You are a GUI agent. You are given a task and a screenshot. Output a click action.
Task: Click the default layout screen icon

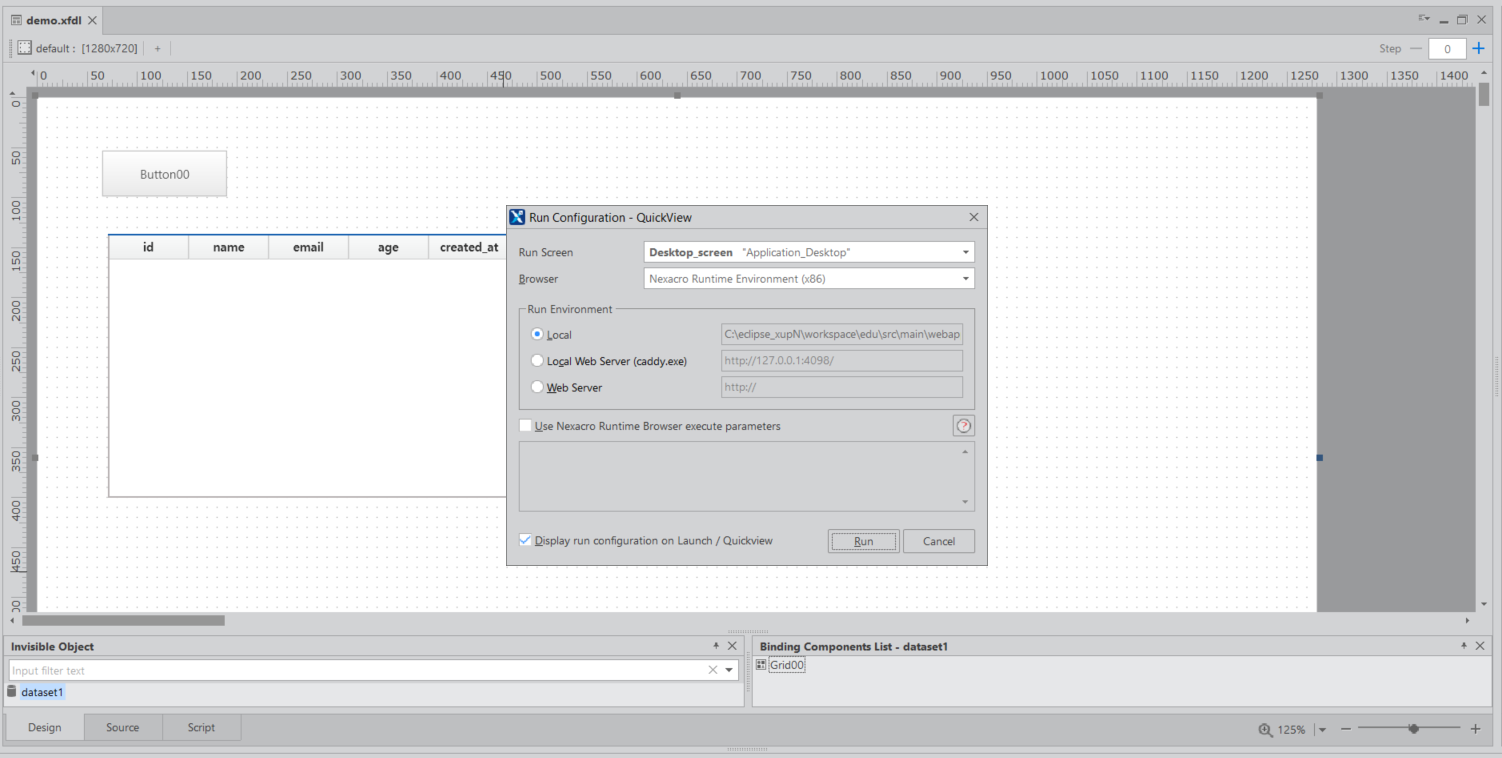pos(25,48)
